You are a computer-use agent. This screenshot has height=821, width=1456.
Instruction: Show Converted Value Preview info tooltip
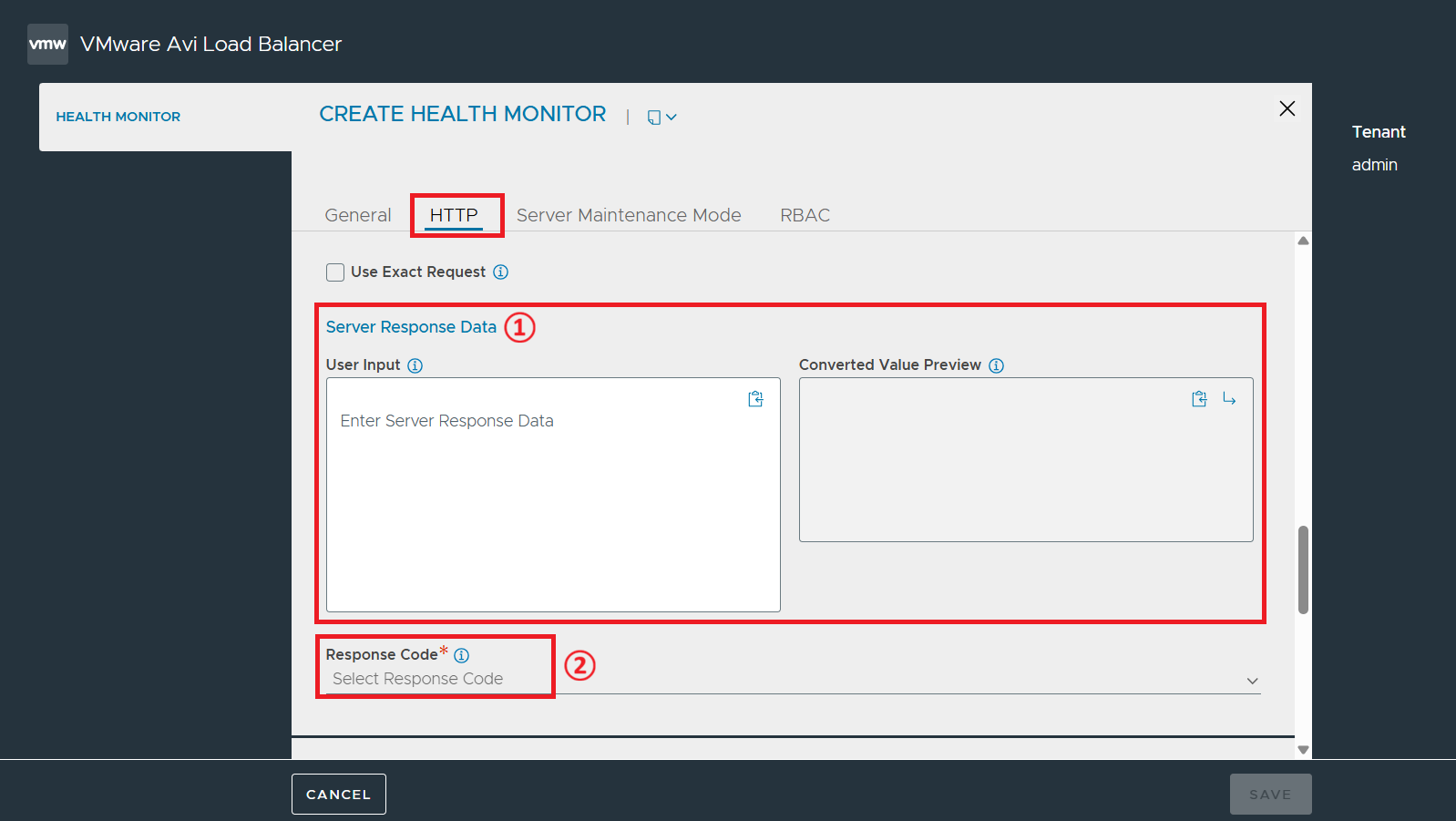[997, 365]
